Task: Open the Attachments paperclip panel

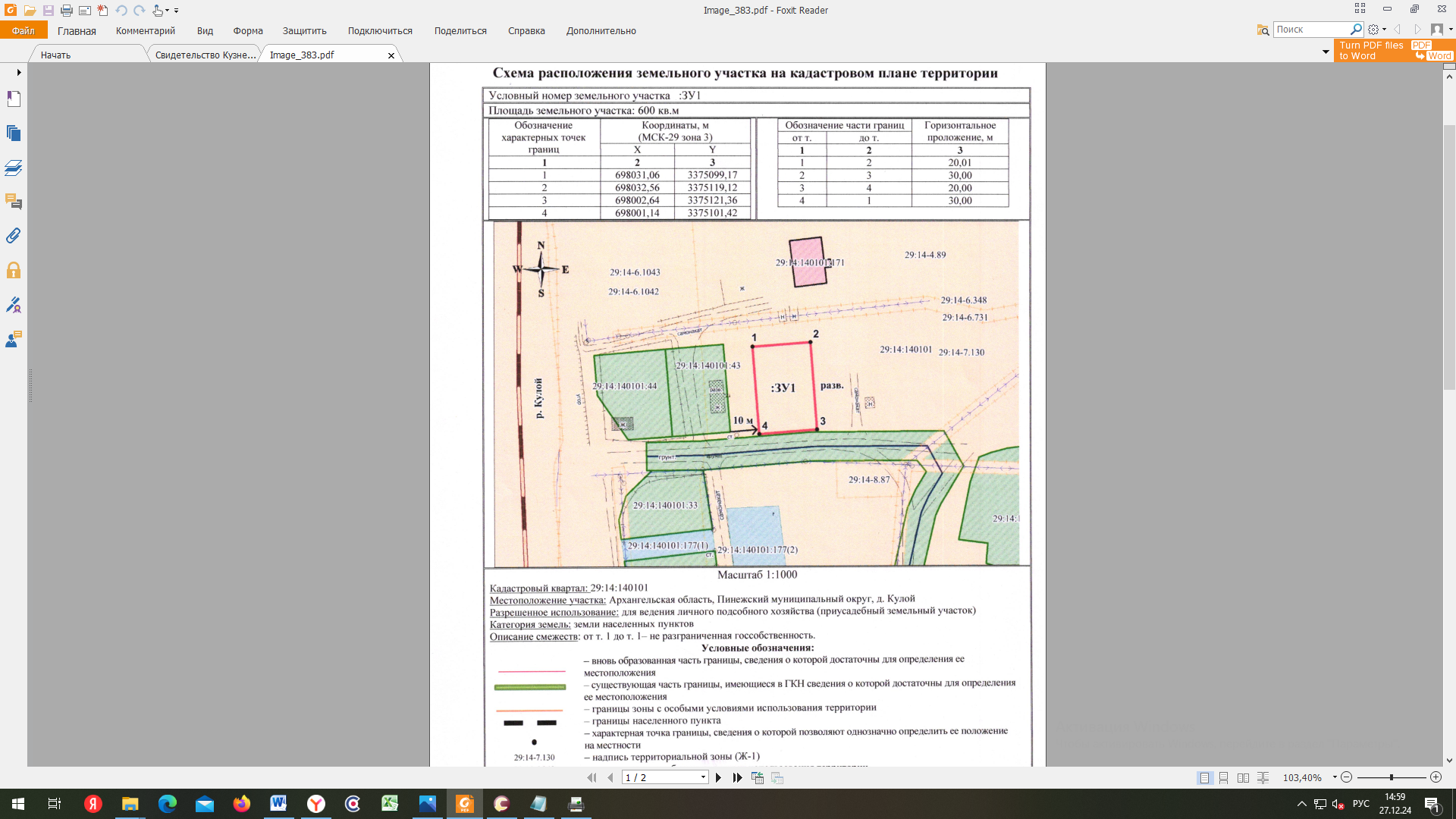Action: tap(14, 236)
